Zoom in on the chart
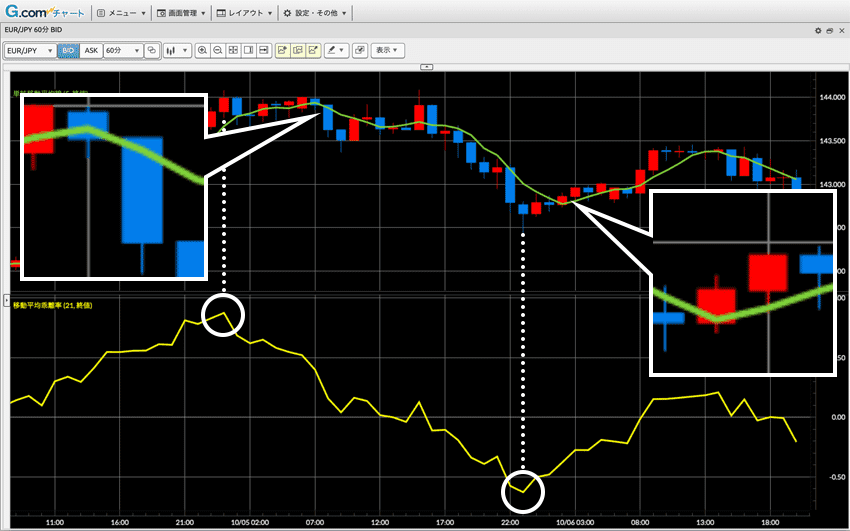 tap(202, 50)
